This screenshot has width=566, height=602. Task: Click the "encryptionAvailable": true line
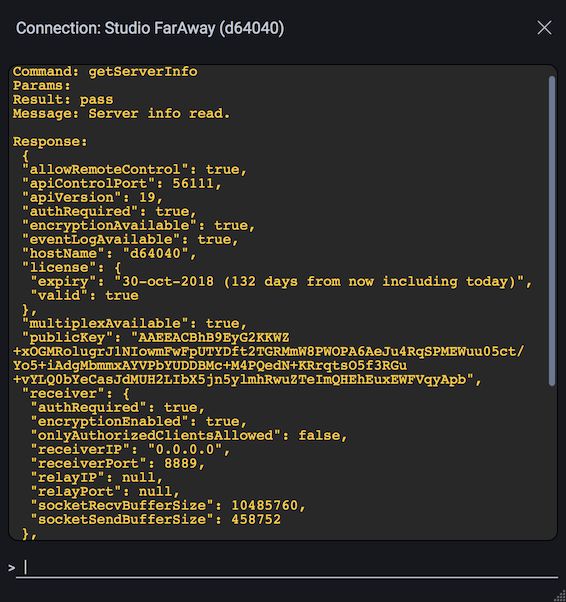coord(139,226)
